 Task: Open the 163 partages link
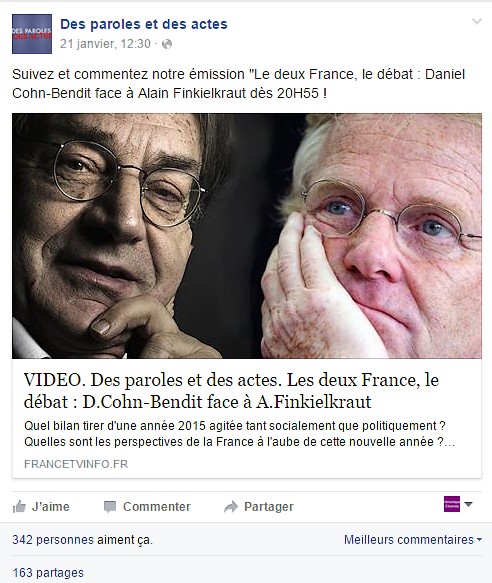pos(48,573)
